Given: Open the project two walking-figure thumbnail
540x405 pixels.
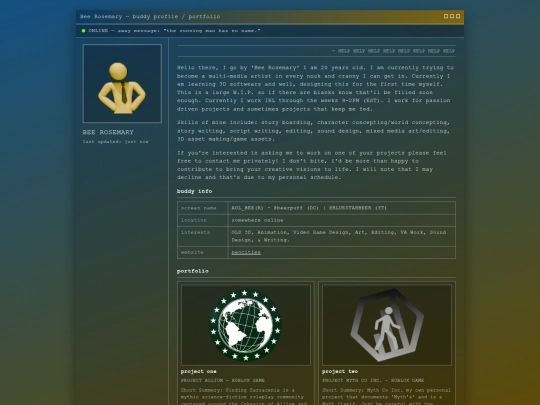Looking at the screenshot, I should (x=387, y=325).
